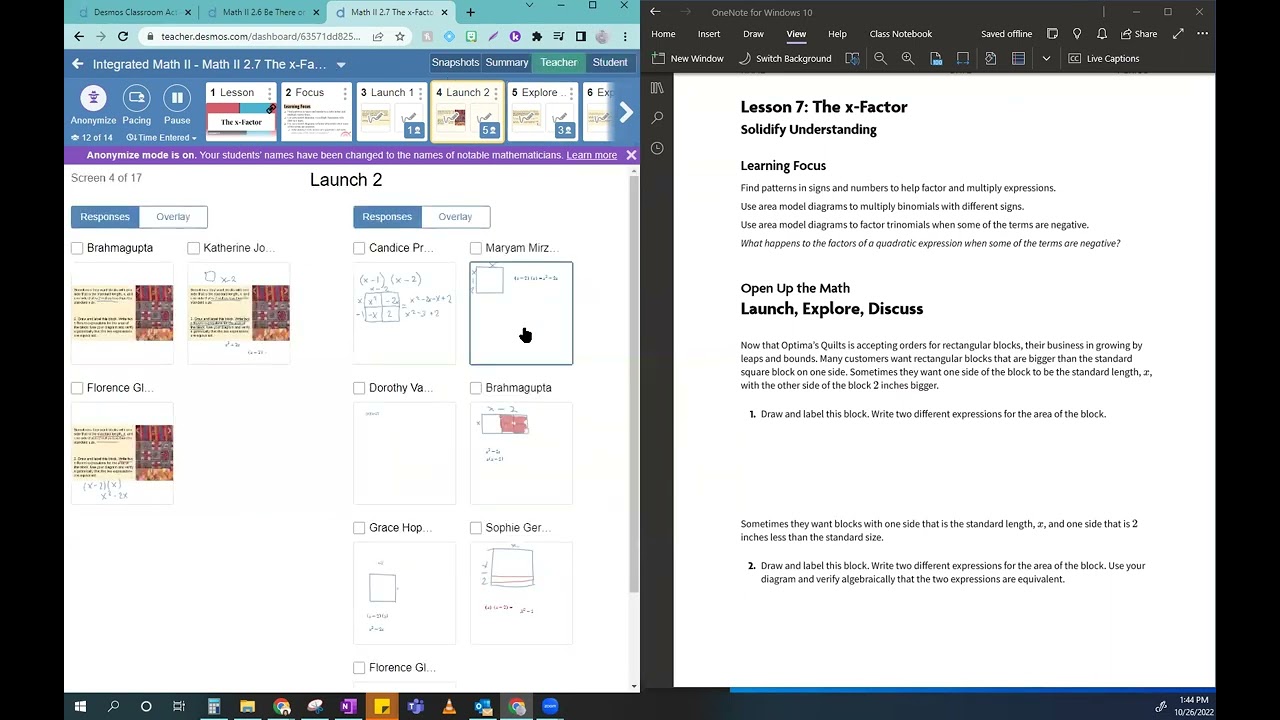
Task: Turn on Live Captions in OneNote
Action: tap(1104, 58)
